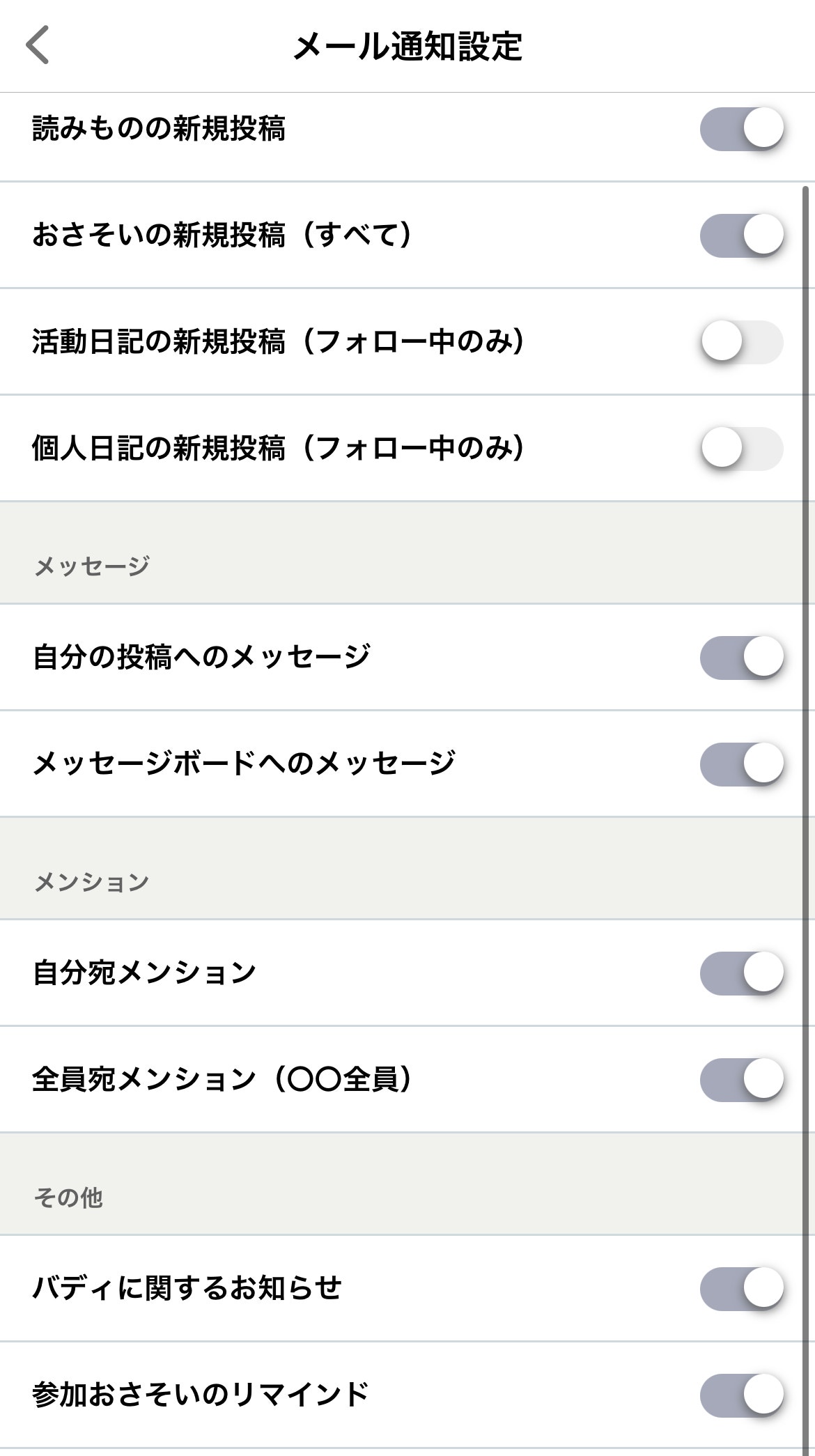This screenshot has width=815, height=1456.
Task: Toggle 自分の投稿へのメッセージ switch off
Action: [741, 657]
